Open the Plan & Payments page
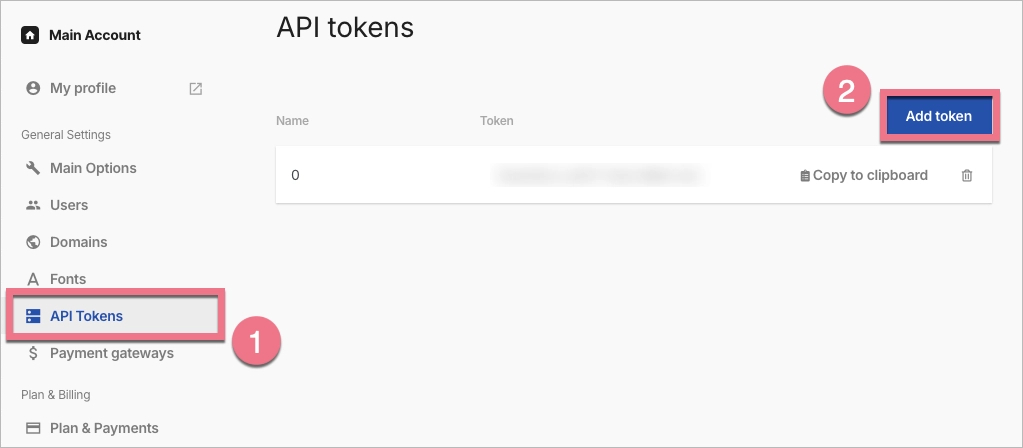Image resolution: width=1023 pixels, height=448 pixels. [104, 428]
